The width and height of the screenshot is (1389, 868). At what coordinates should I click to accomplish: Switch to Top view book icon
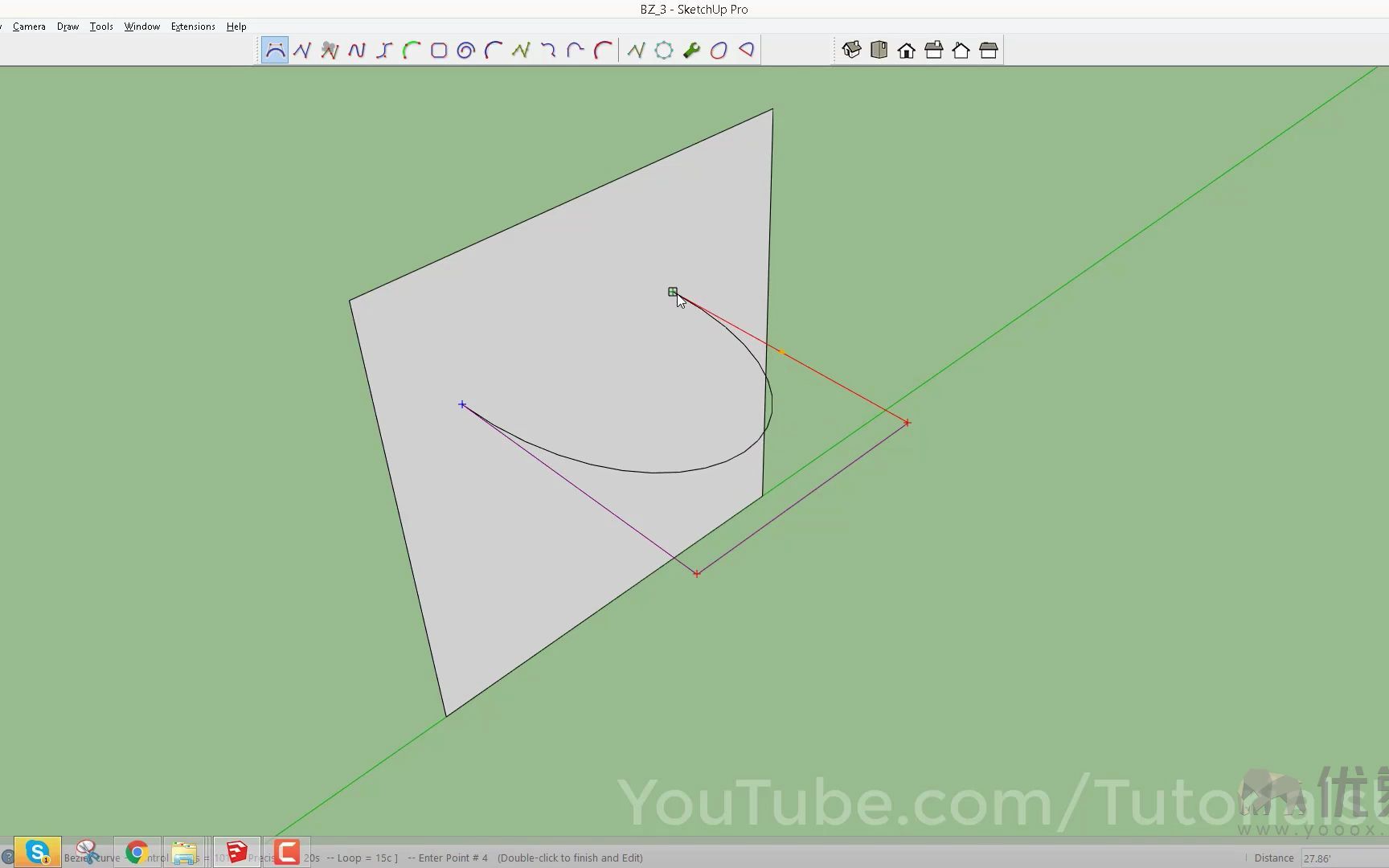pyautogui.click(x=879, y=51)
